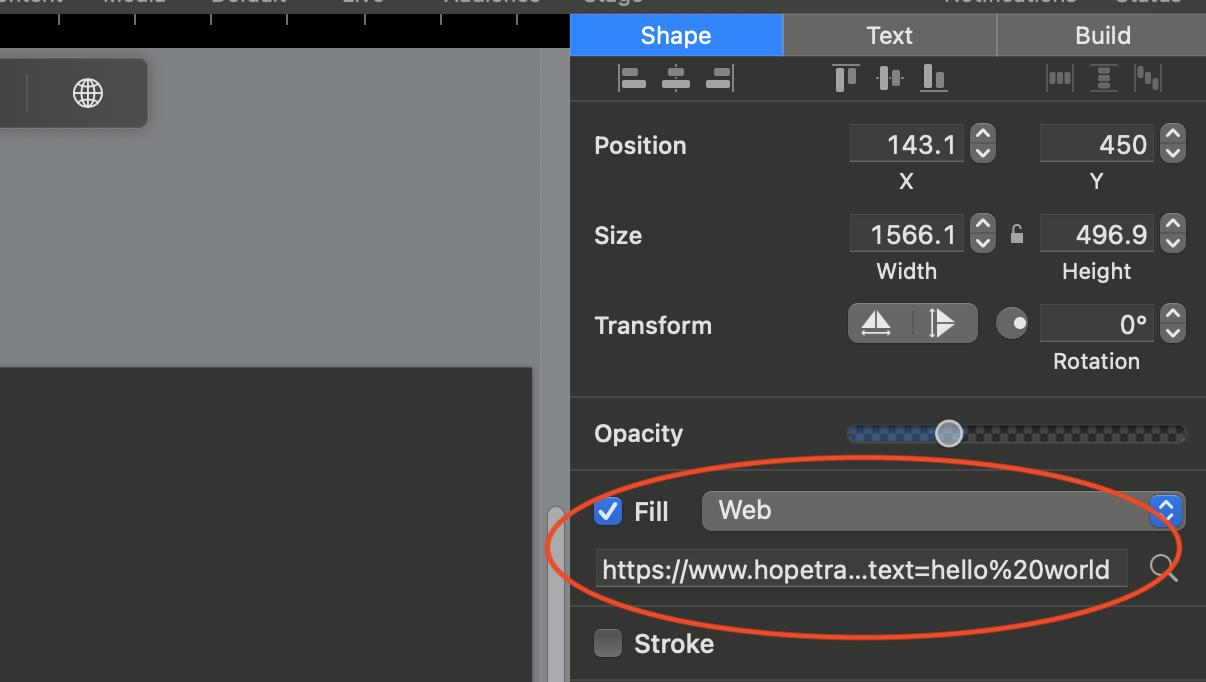Viewport: 1206px width, 682px height.
Task: Select the align right edges icon
Action: pyautogui.click(x=719, y=78)
